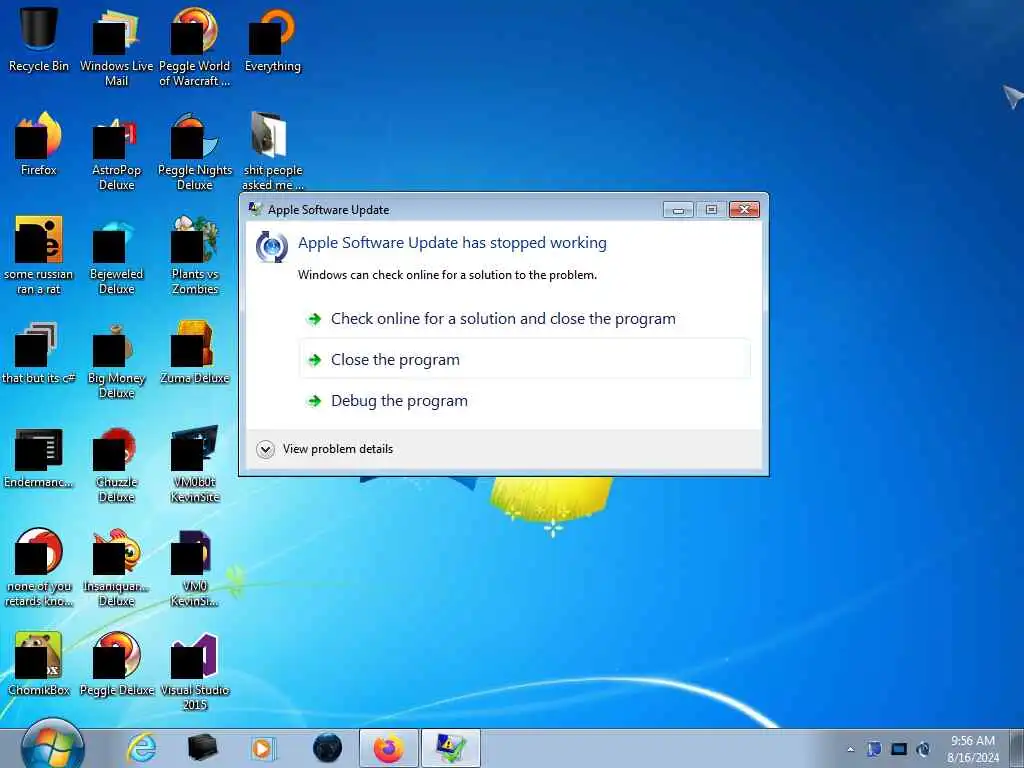Launch Internet Explorer from the taskbar
Image resolution: width=1024 pixels, height=768 pixels.
click(142, 748)
